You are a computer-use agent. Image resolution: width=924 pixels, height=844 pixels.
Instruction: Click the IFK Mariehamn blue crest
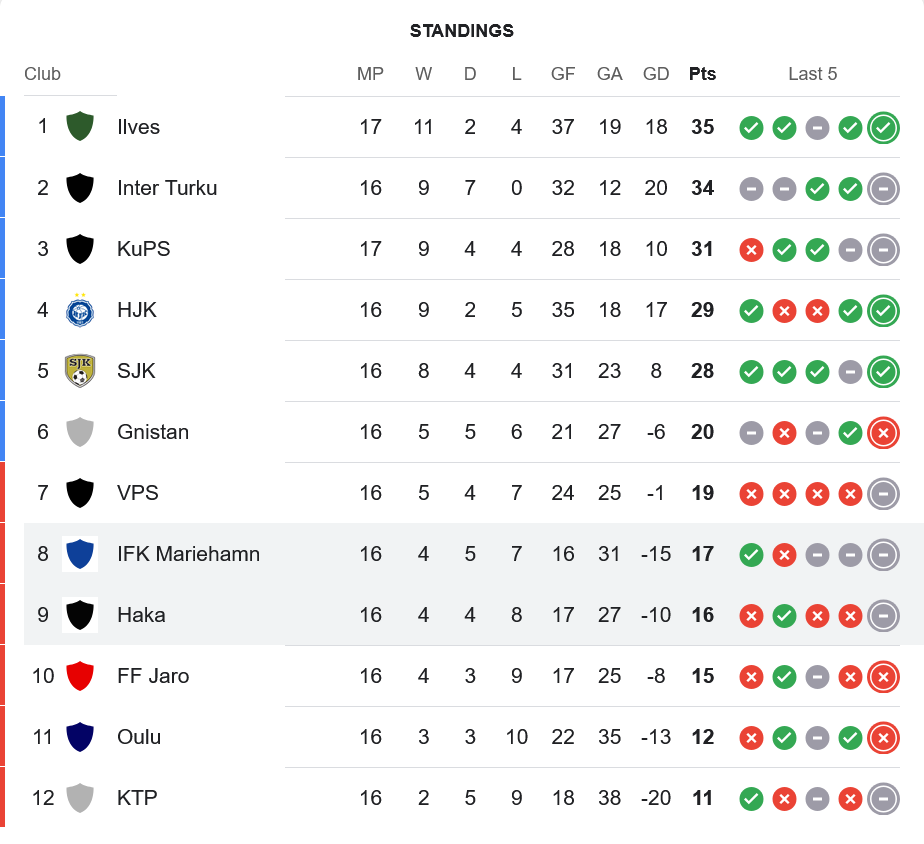pyautogui.click(x=80, y=554)
